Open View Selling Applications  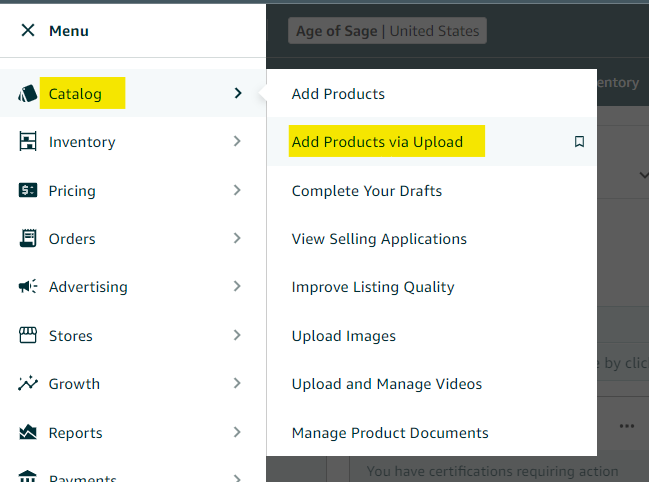379,239
